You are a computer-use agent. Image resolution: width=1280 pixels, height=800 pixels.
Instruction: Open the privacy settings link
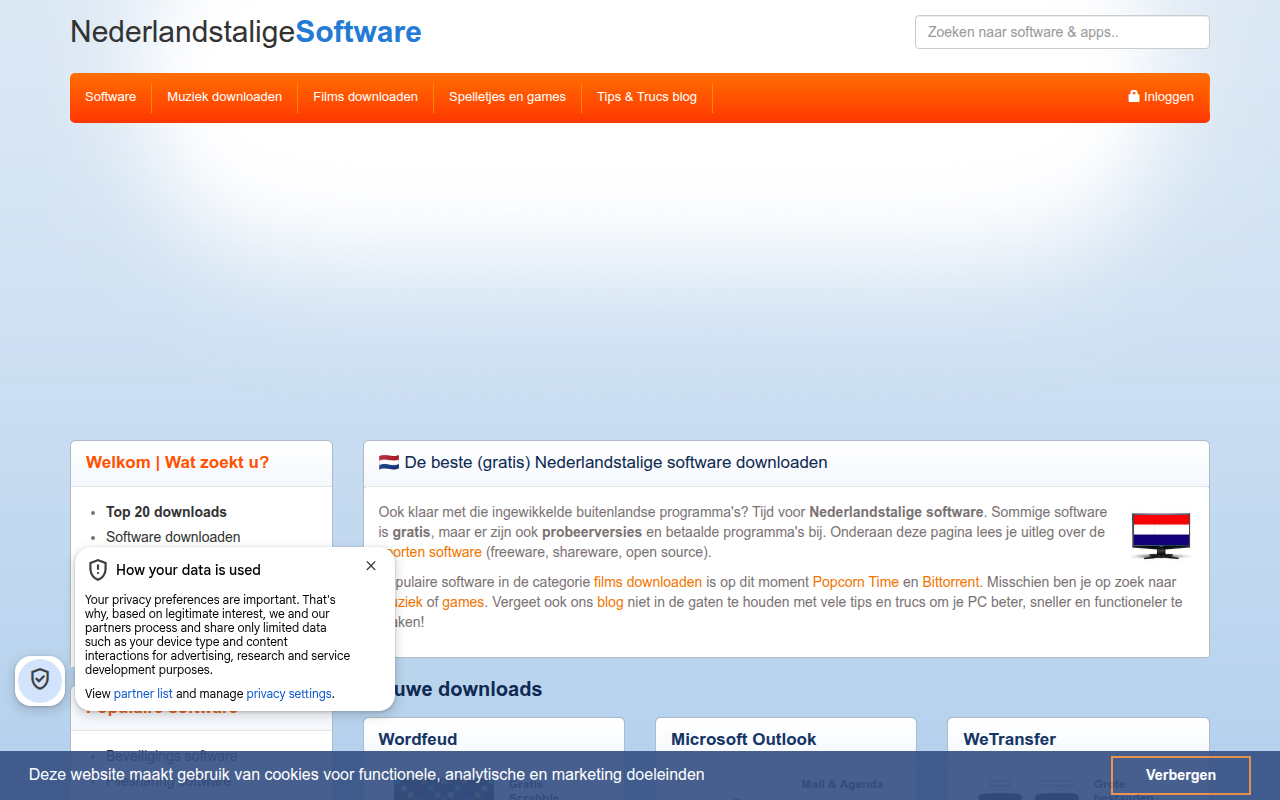click(289, 694)
